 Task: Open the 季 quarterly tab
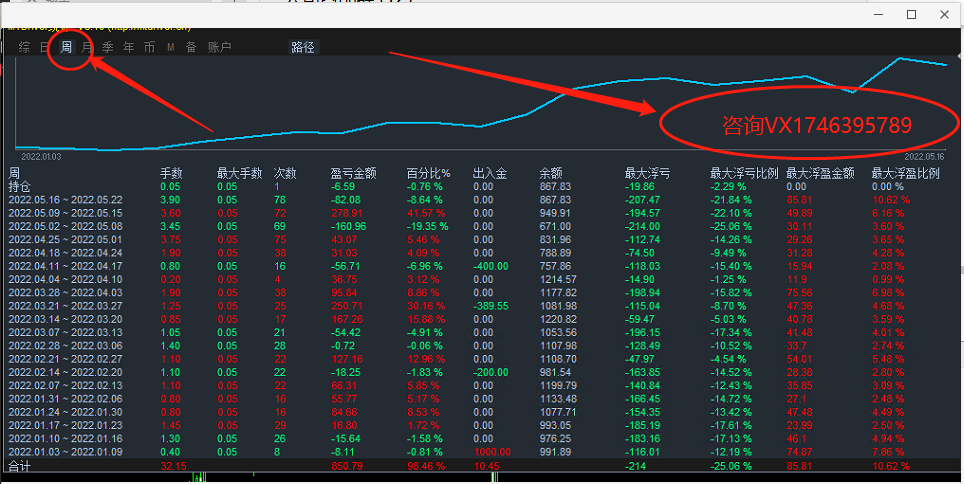pos(108,47)
